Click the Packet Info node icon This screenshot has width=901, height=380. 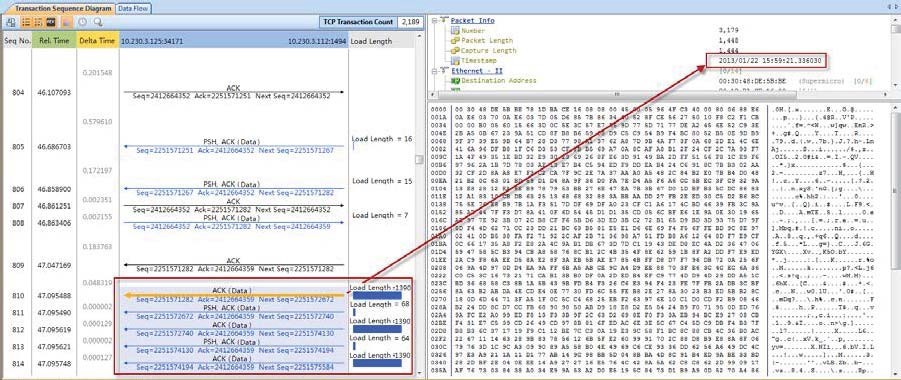[444, 20]
